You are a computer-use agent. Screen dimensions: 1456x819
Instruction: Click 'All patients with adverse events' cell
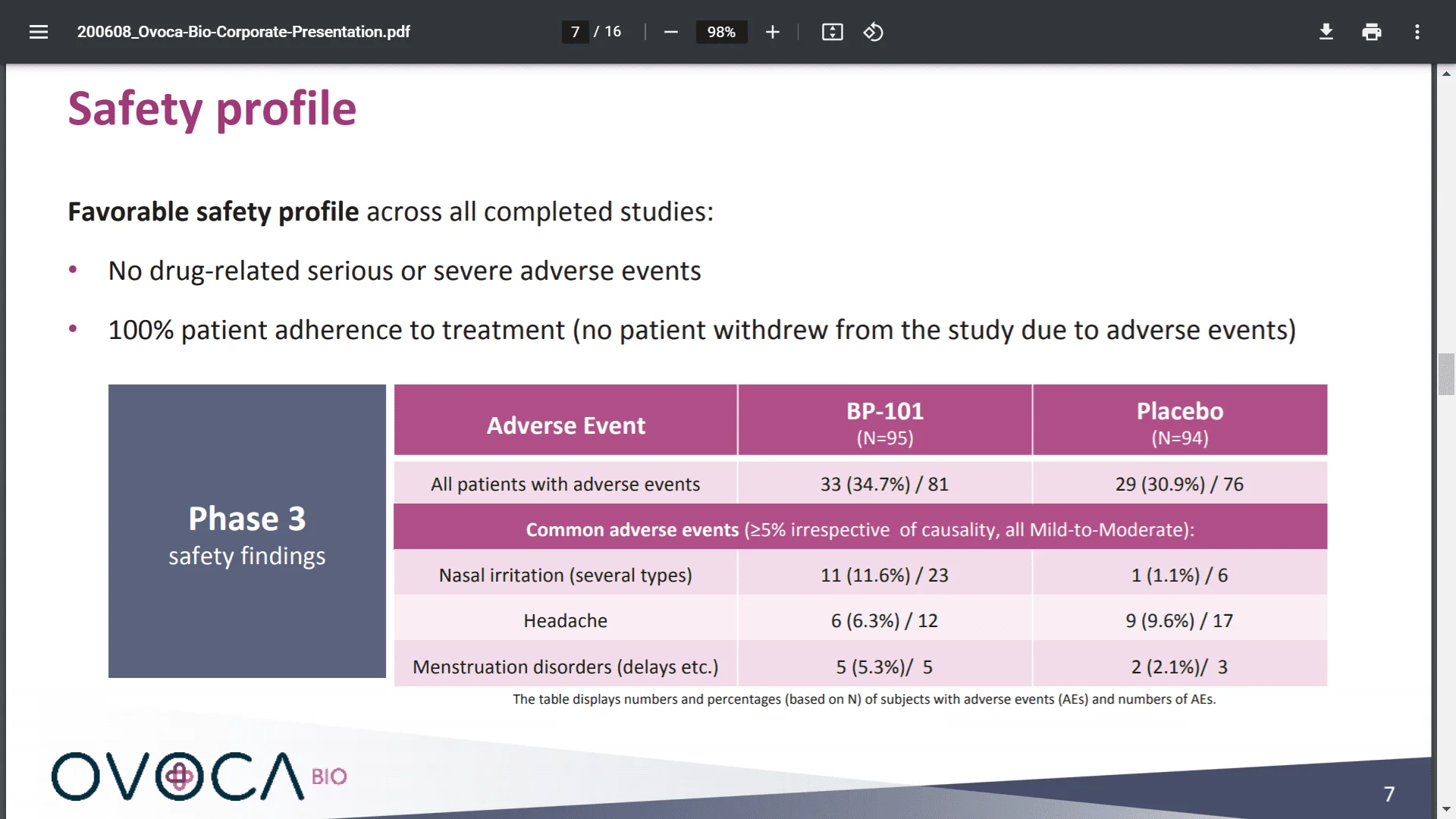tap(566, 484)
